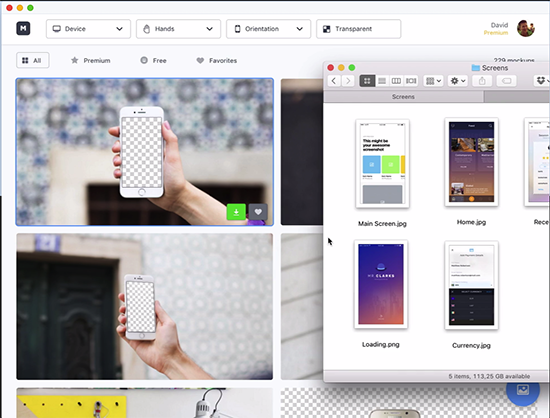Open the Orientation dropdown
The height and width of the screenshot is (418, 550).
(x=269, y=29)
